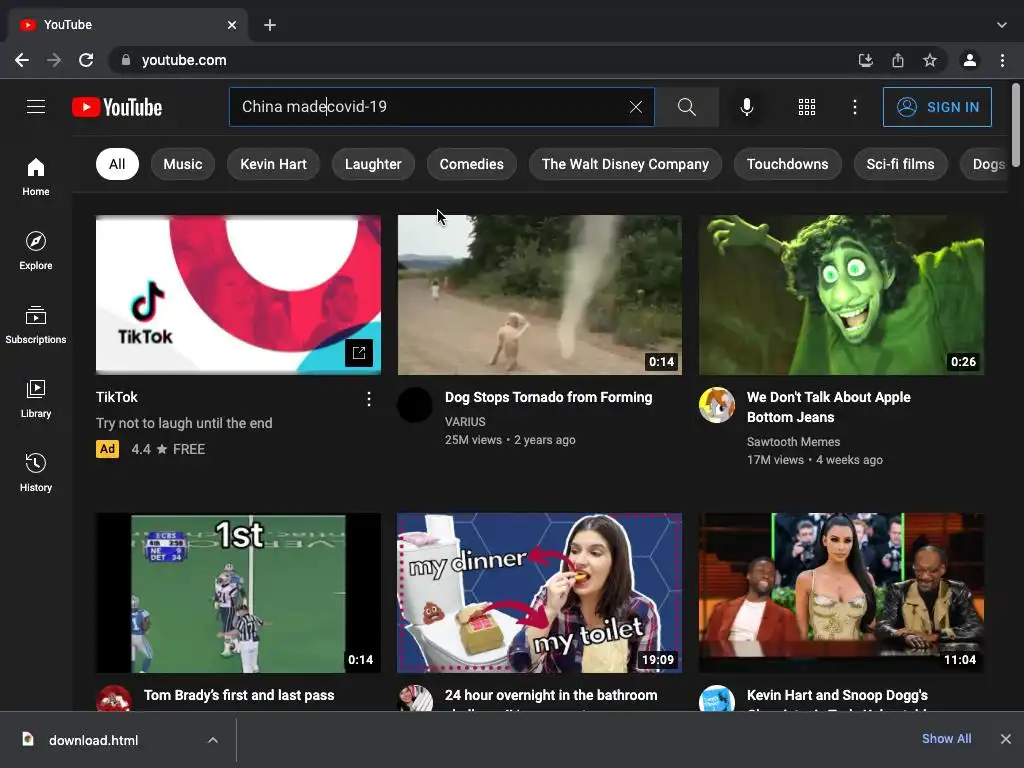The height and width of the screenshot is (768, 1024).
Task: Open the download.html file
Action: coord(93,740)
